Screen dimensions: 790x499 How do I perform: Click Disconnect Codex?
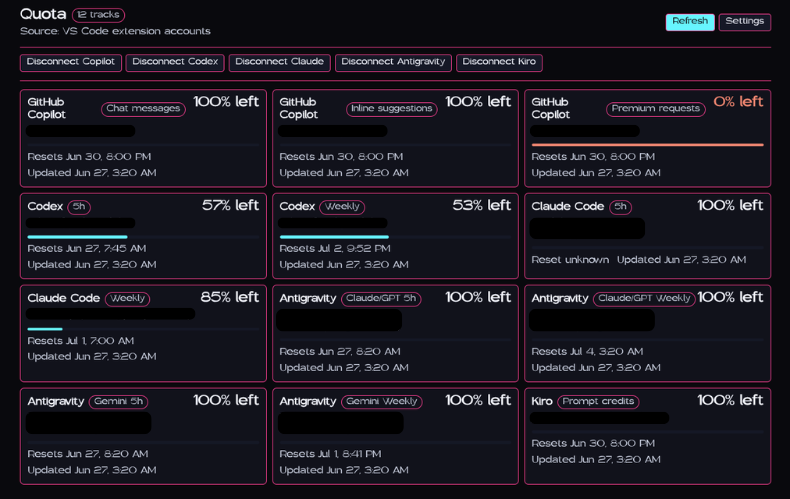click(x=175, y=63)
